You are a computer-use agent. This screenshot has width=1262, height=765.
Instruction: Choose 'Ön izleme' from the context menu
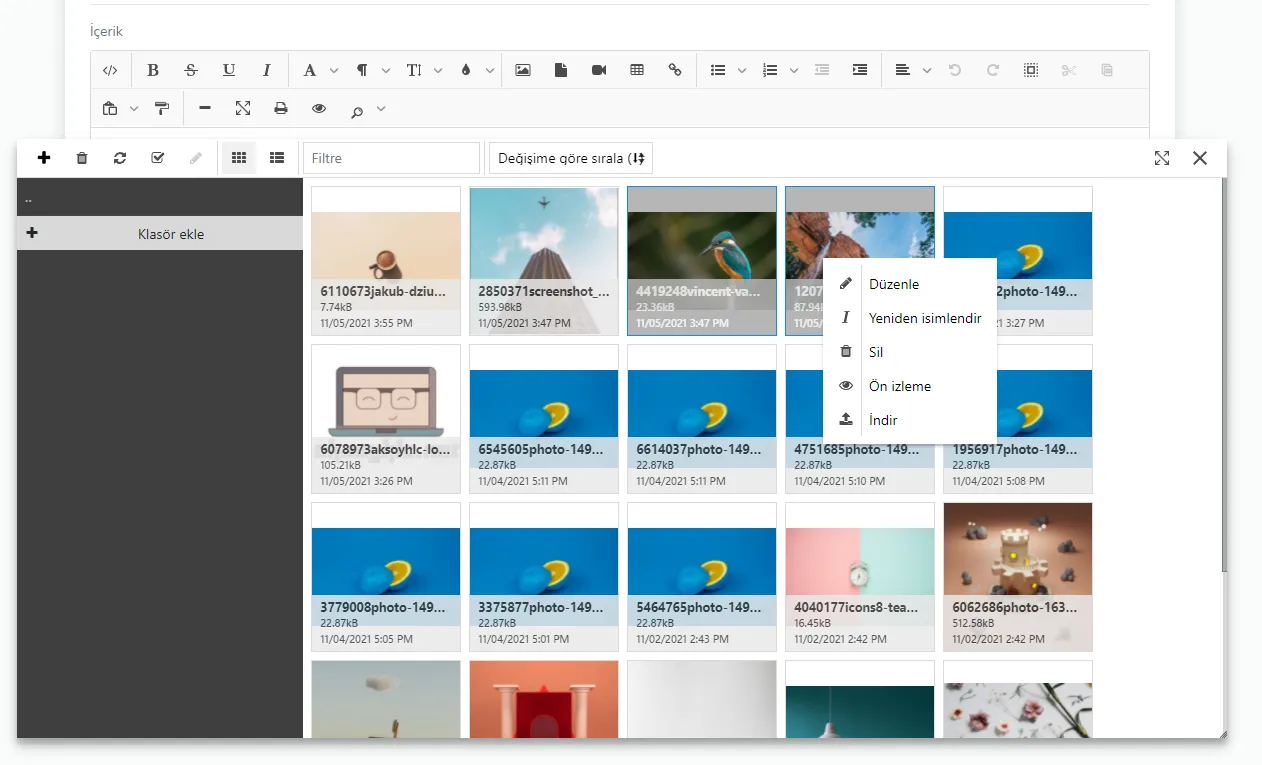(910, 386)
